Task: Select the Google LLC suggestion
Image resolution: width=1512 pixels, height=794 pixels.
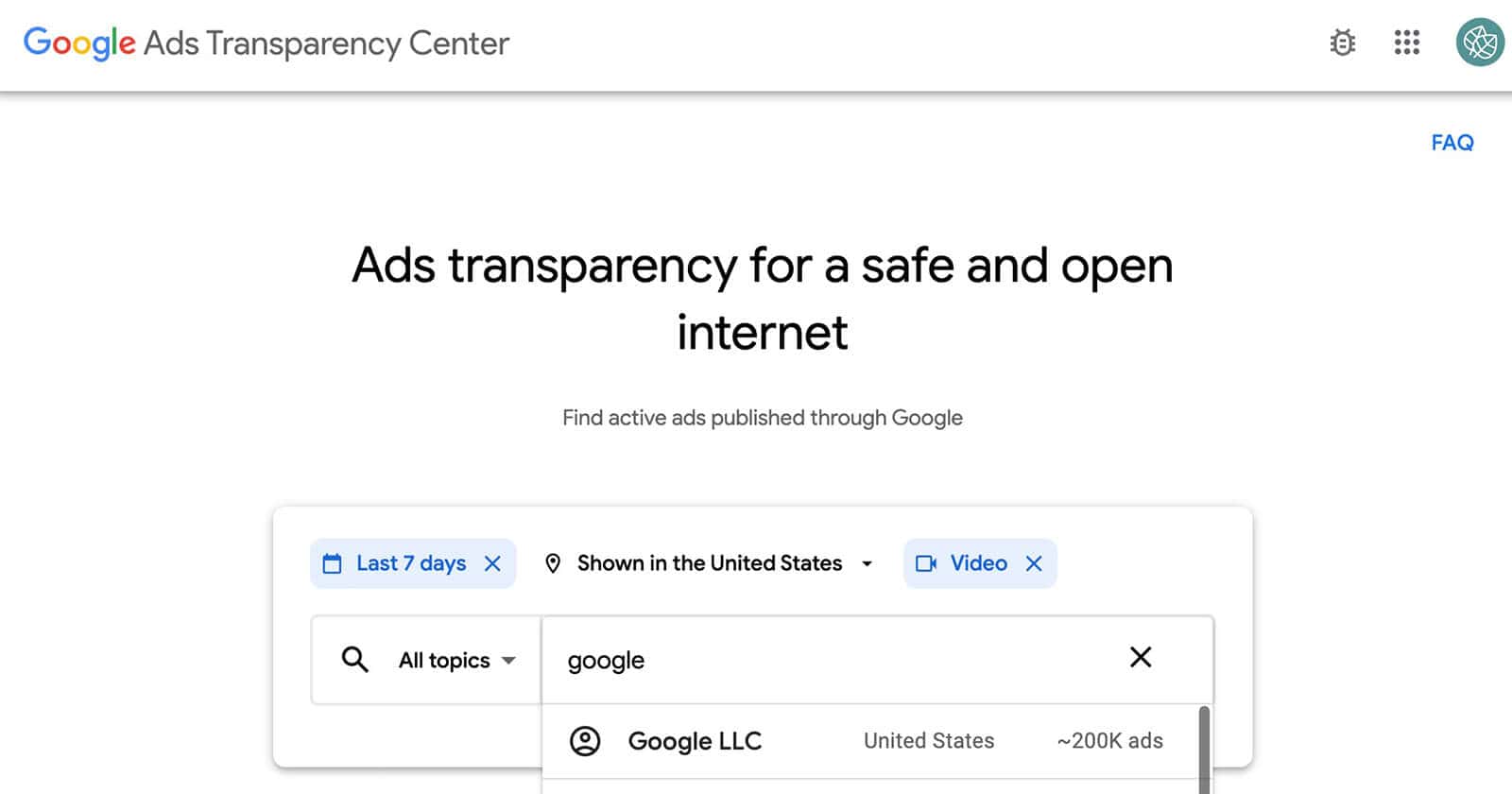Action: click(695, 741)
